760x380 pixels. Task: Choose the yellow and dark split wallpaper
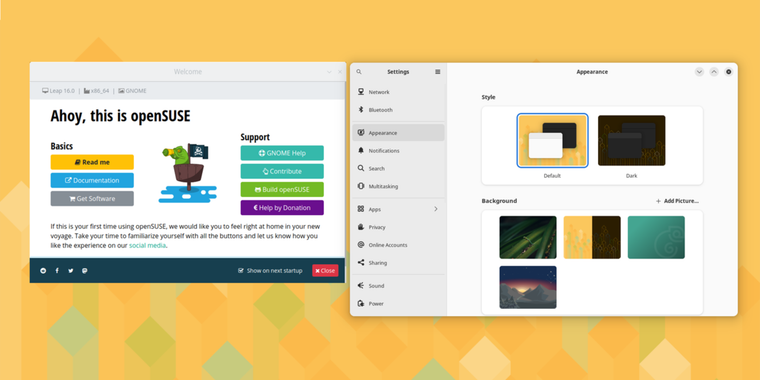click(x=592, y=237)
